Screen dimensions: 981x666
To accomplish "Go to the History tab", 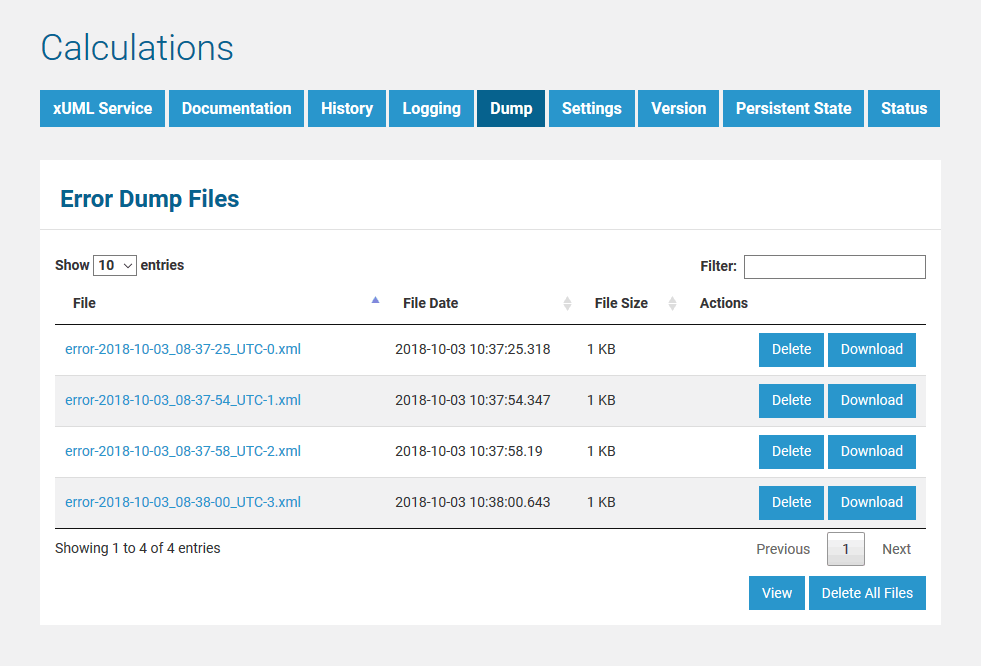I will click(347, 109).
